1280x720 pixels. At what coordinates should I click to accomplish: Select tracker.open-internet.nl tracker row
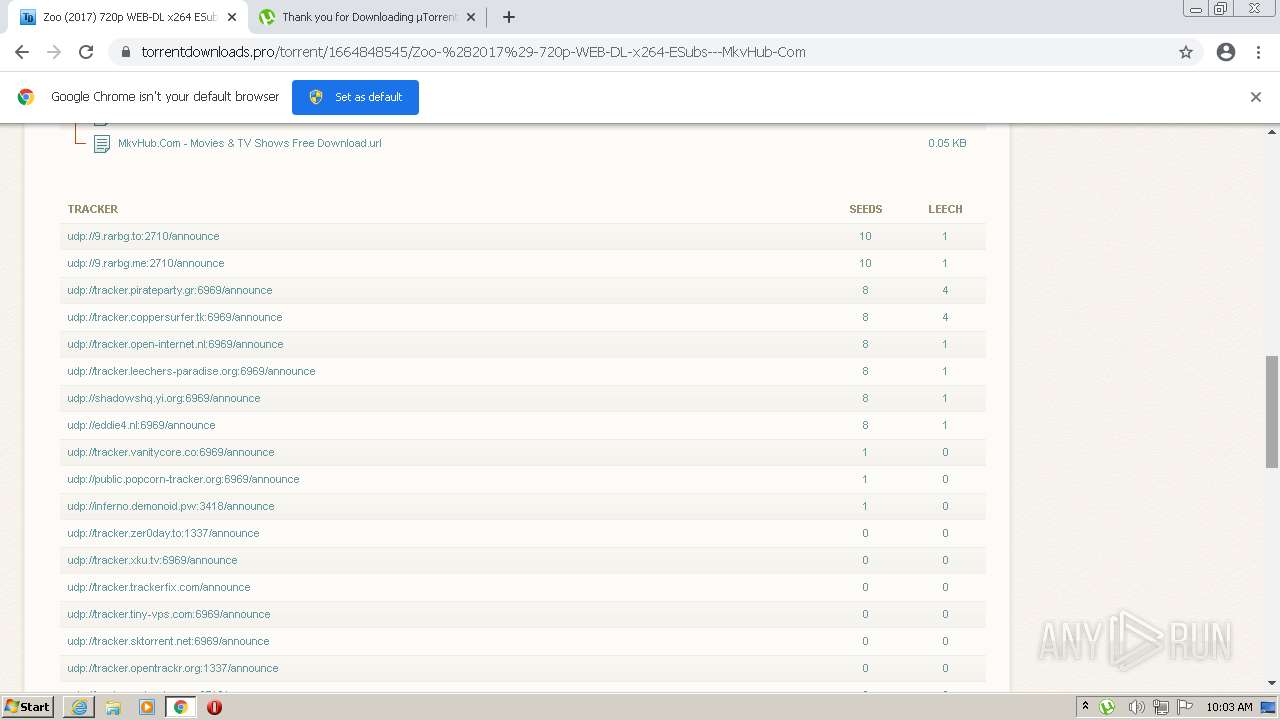point(523,344)
